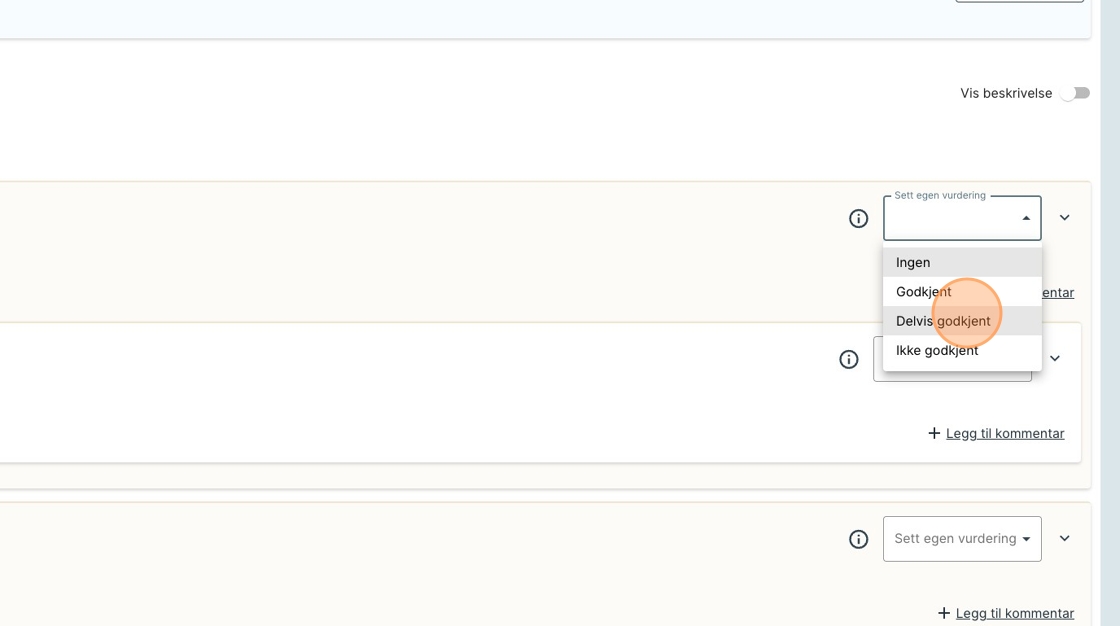1120x626 pixels.
Task: Click info icon beside the open vurdering dropdown
Action: 858,218
